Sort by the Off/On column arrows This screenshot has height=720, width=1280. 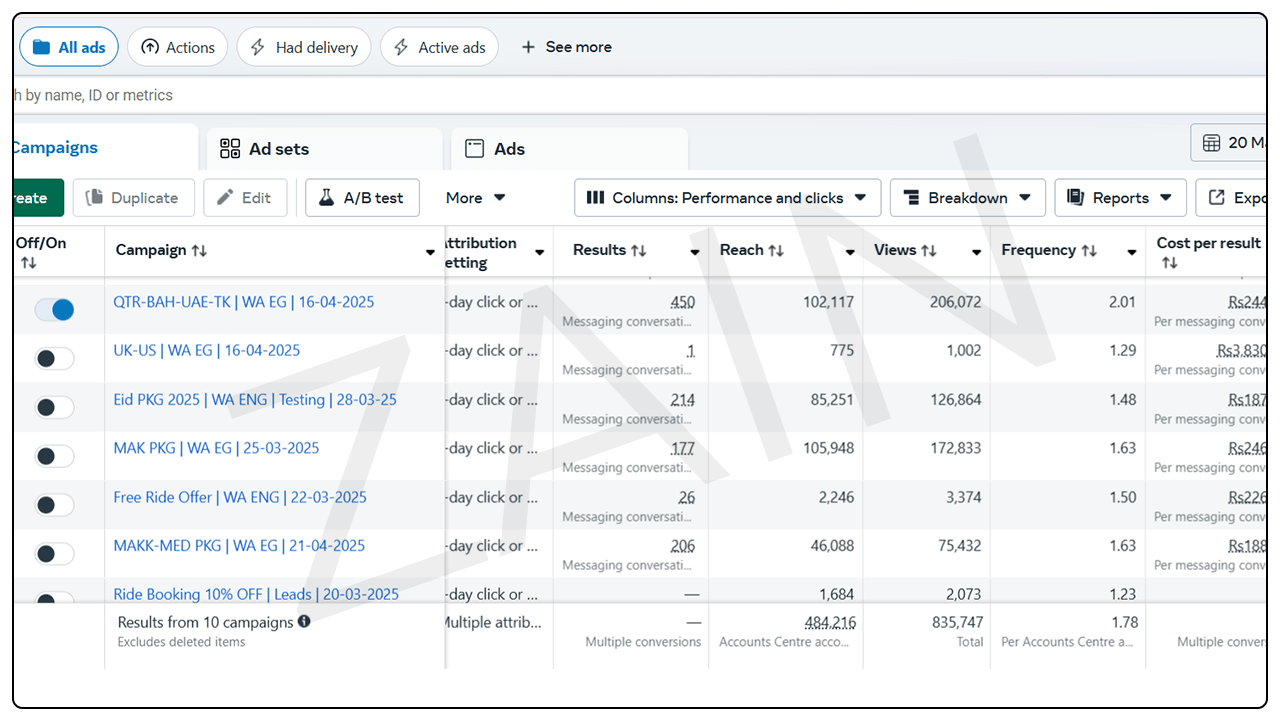28,263
